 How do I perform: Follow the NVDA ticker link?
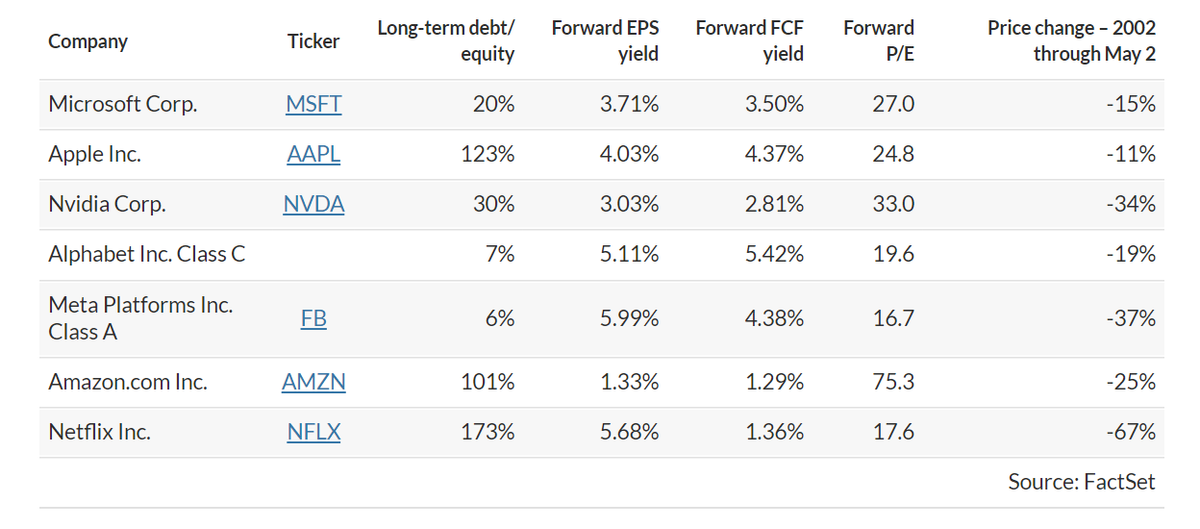[313, 205]
